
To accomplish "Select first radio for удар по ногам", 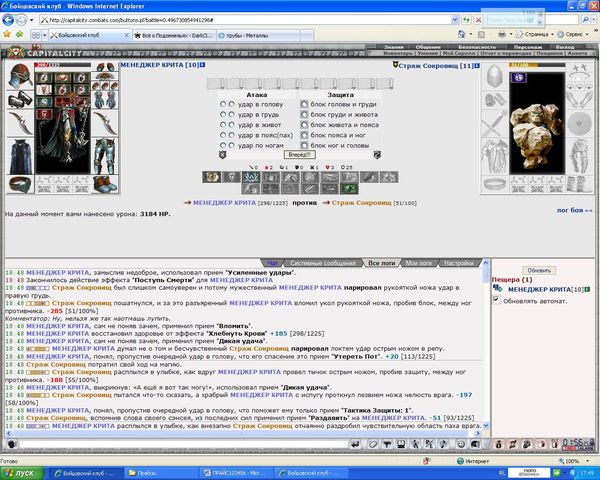I will pyautogui.click(x=223, y=145).
